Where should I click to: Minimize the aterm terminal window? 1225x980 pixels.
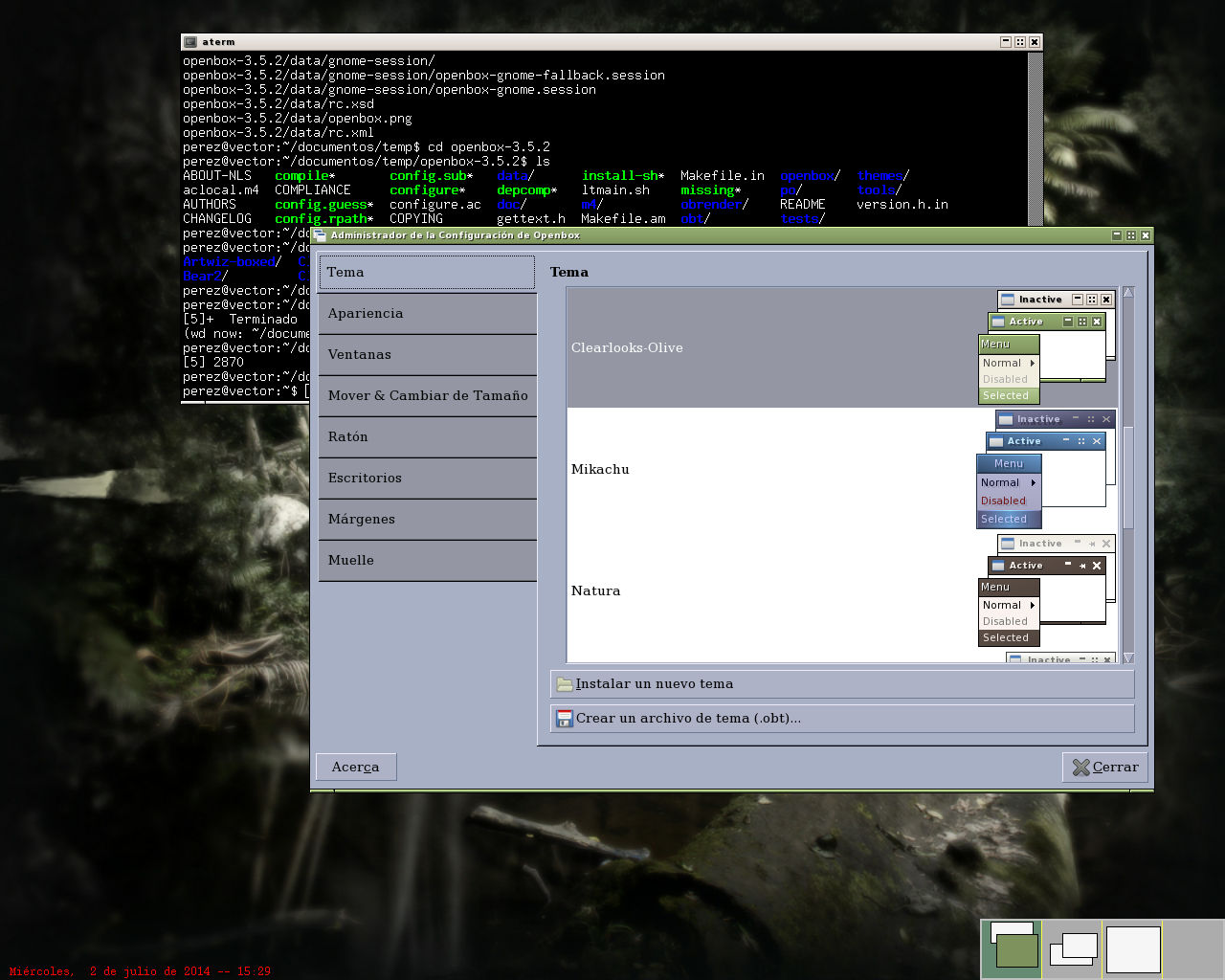1006,42
